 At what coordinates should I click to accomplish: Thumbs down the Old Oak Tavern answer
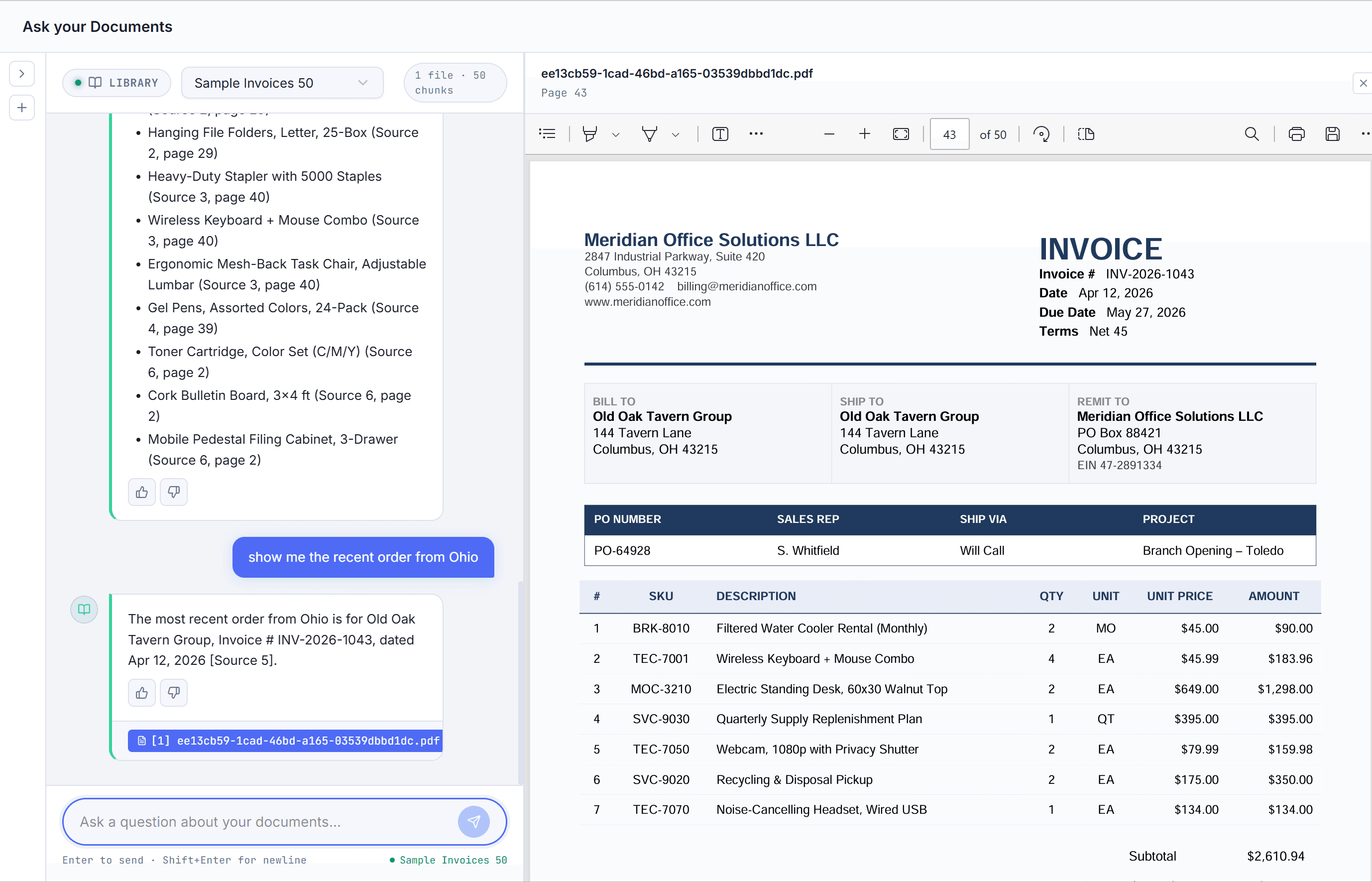[173, 693]
